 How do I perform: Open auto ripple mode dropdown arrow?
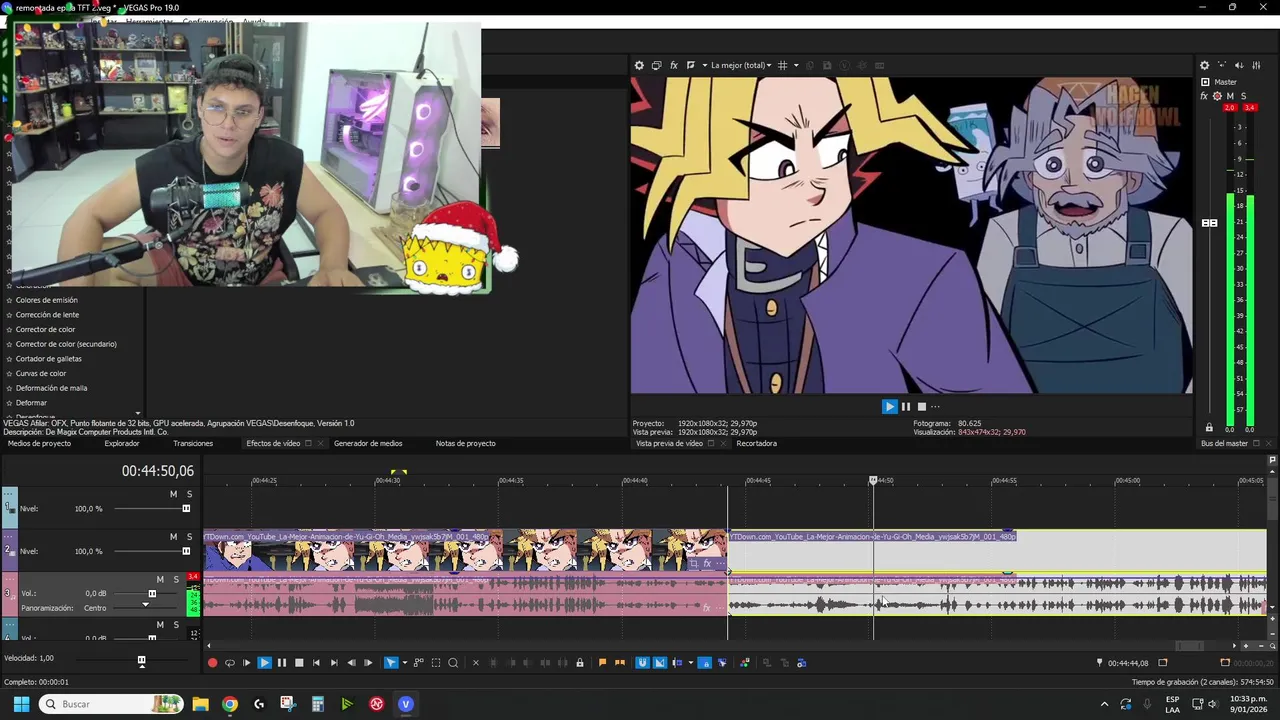(x=690, y=662)
